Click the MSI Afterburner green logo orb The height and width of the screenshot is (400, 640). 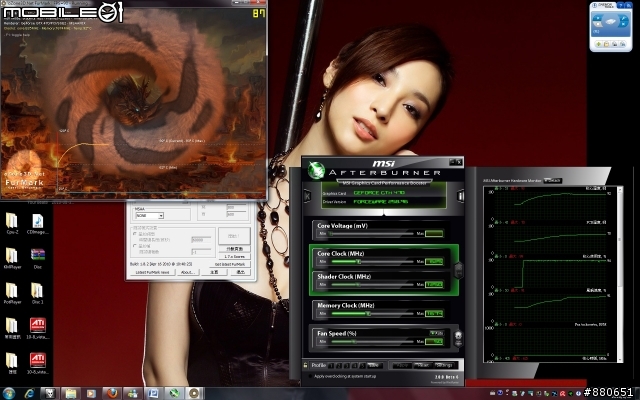(x=316, y=170)
